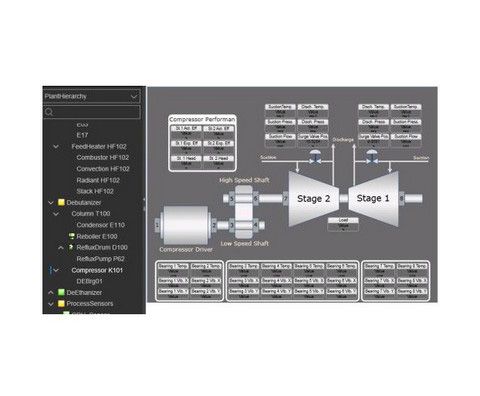Click the green status icon beside DeEthanizer

click(x=61, y=292)
